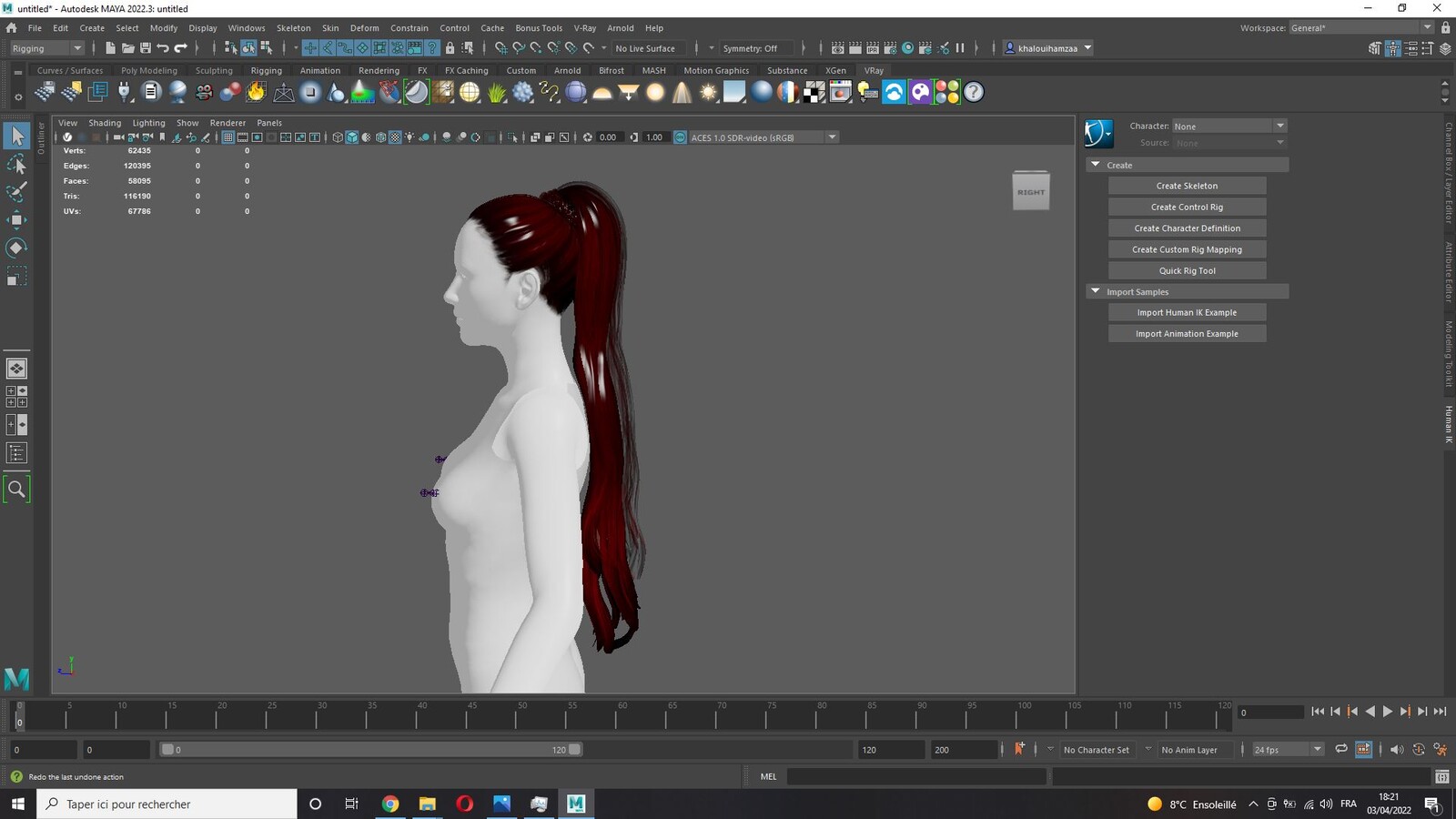
Task: Select the Move tool in the toolbox
Action: pyautogui.click(x=16, y=219)
